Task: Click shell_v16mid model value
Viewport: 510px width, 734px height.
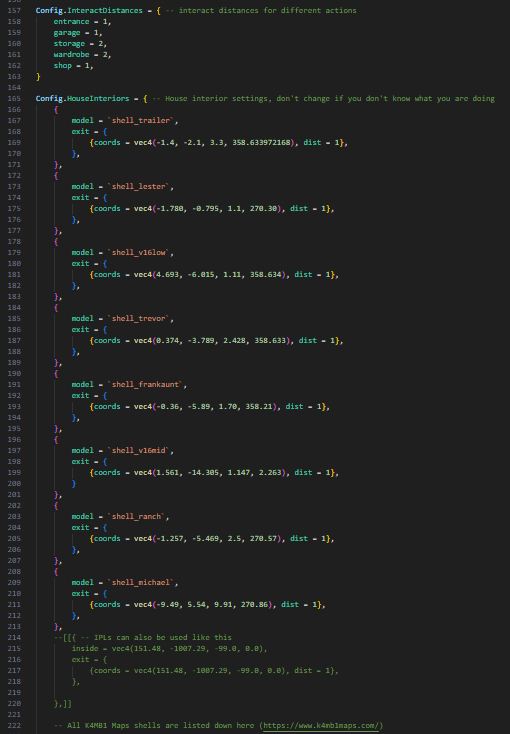Action: (140, 450)
